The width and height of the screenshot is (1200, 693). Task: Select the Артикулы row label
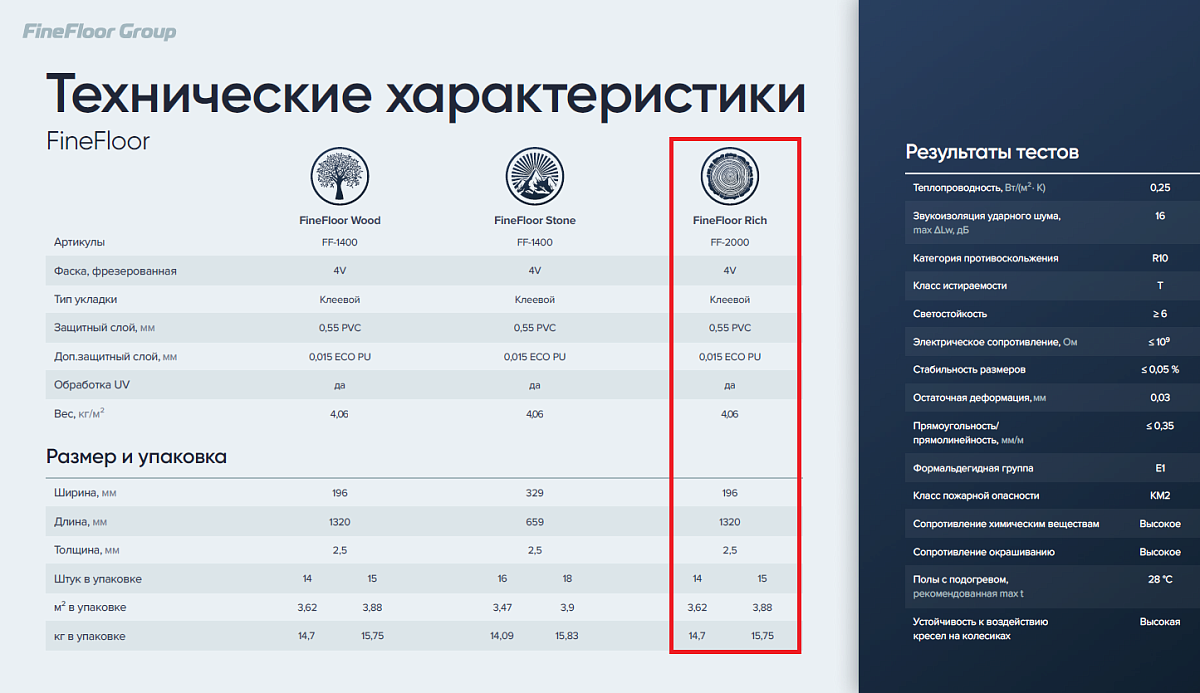coord(79,242)
